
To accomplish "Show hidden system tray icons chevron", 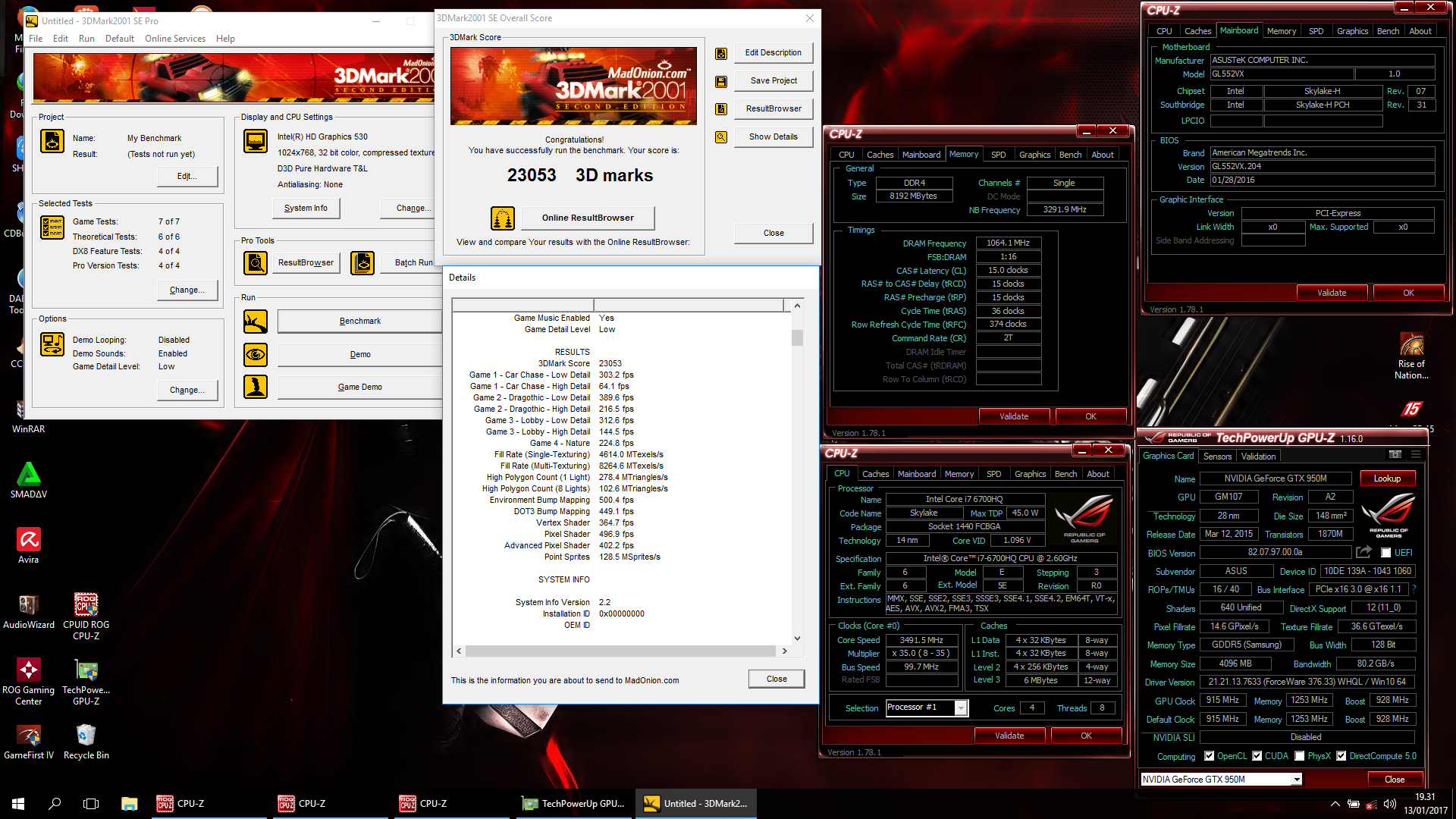I will 1335,804.
